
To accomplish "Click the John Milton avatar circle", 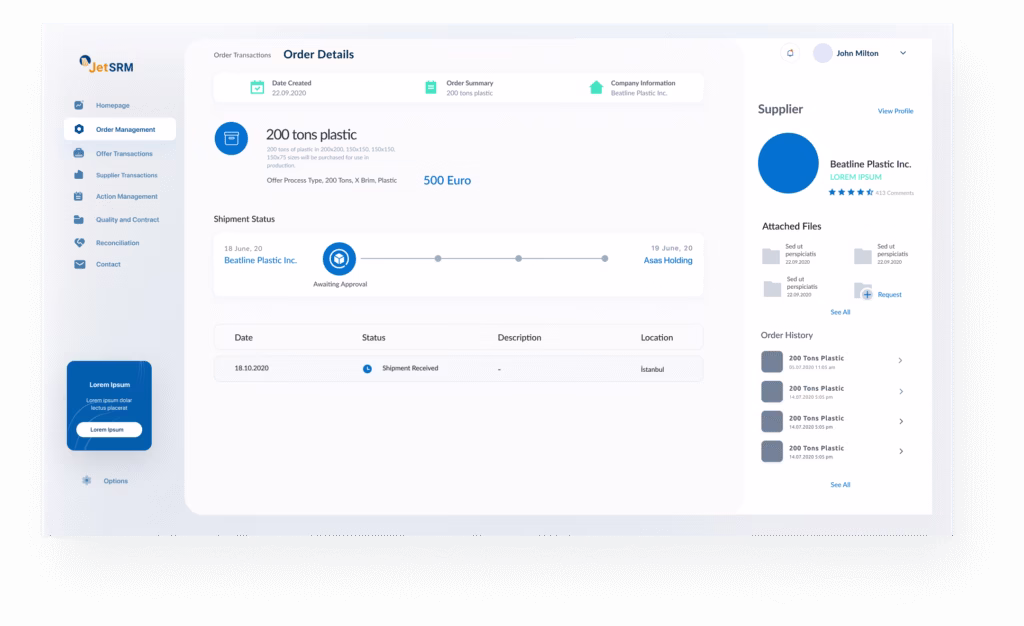I will click(x=823, y=53).
